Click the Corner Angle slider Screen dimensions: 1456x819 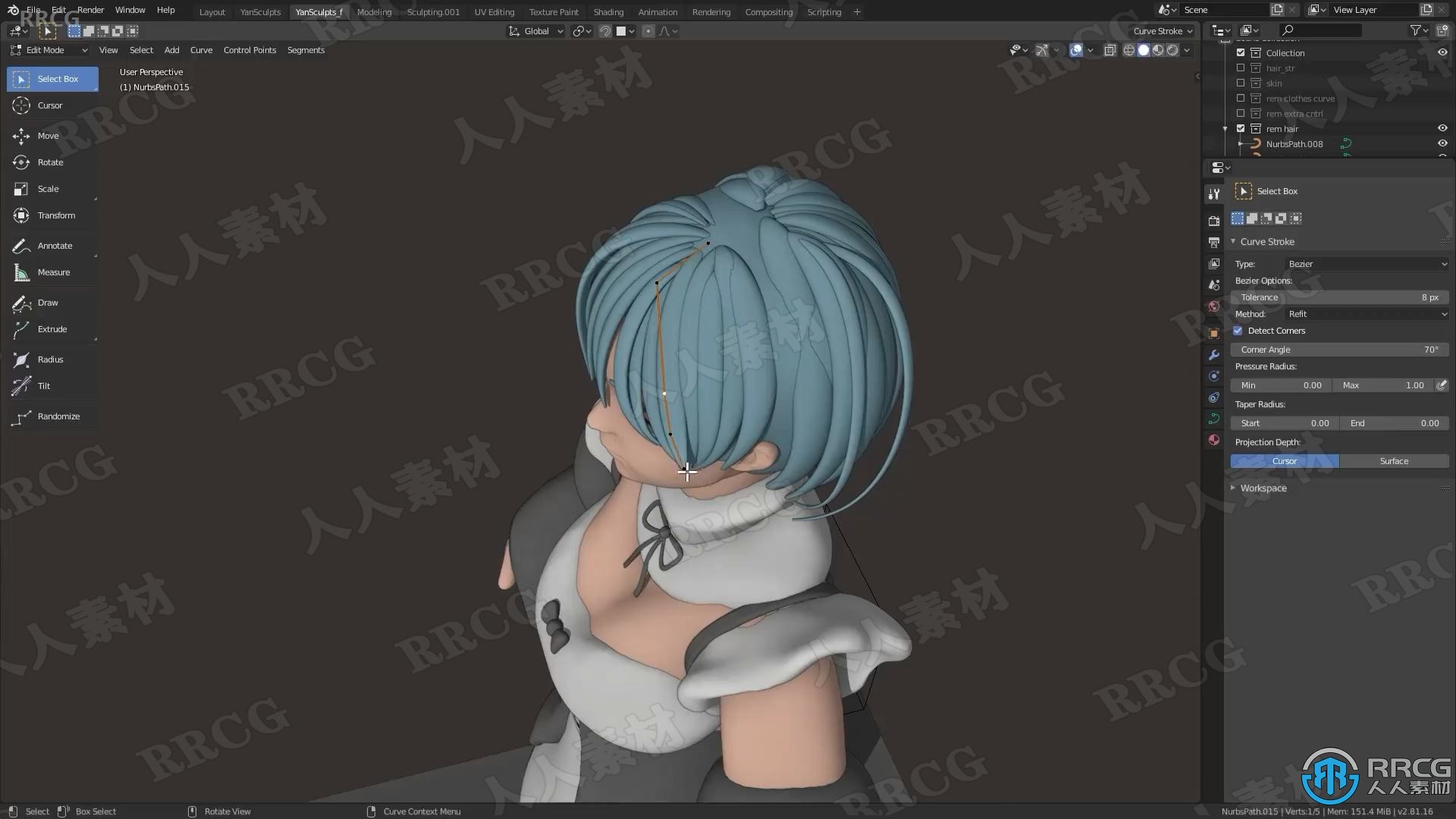coord(1339,350)
